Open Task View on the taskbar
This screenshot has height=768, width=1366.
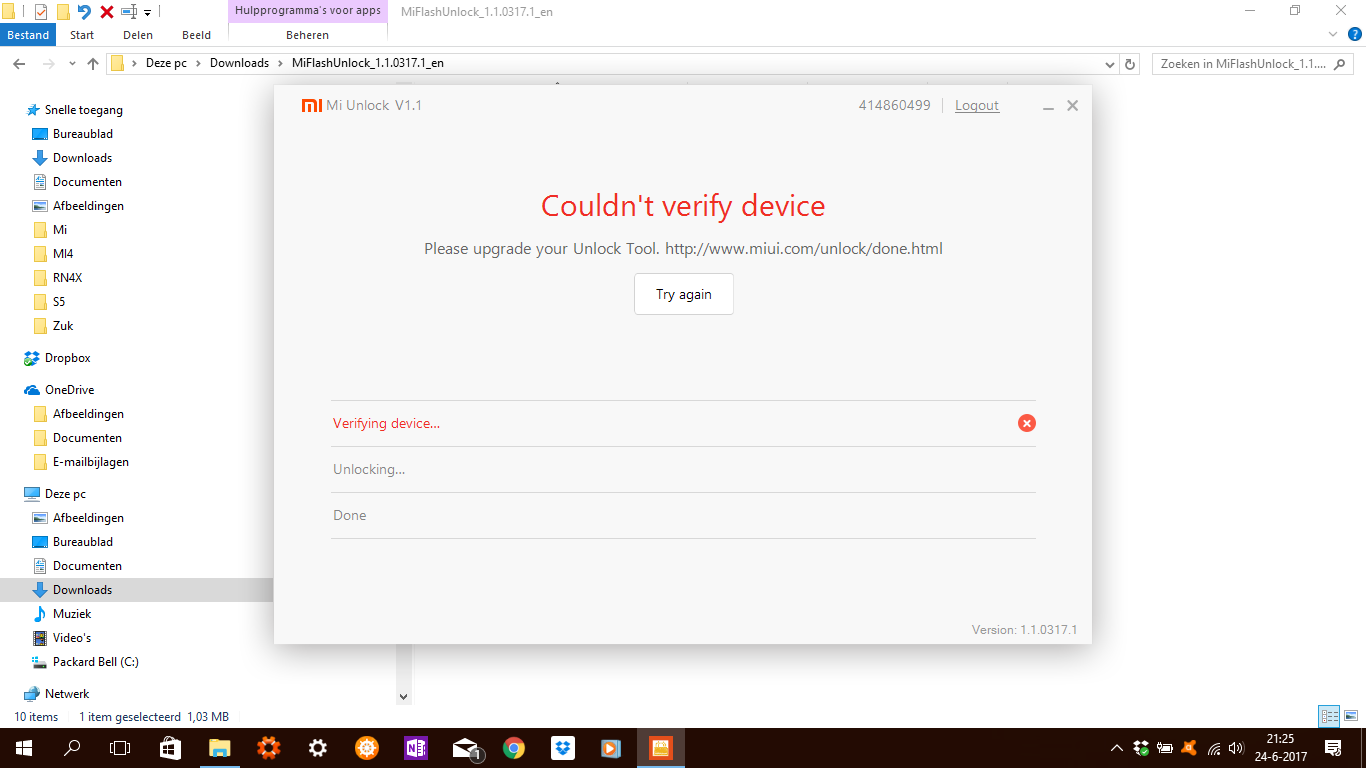(x=120, y=748)
